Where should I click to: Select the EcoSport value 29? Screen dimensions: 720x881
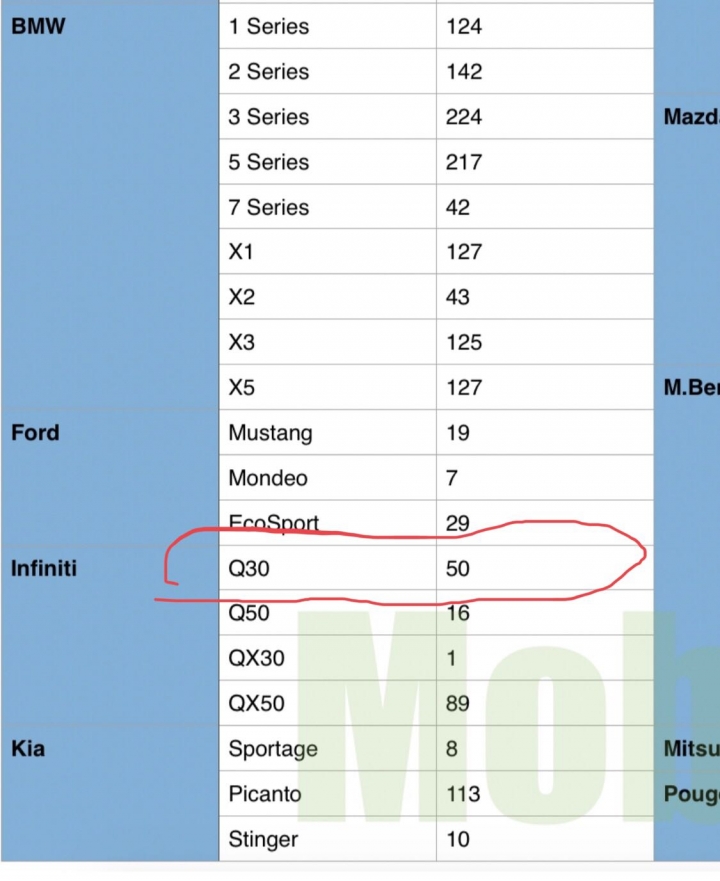[x=458, y=523]
